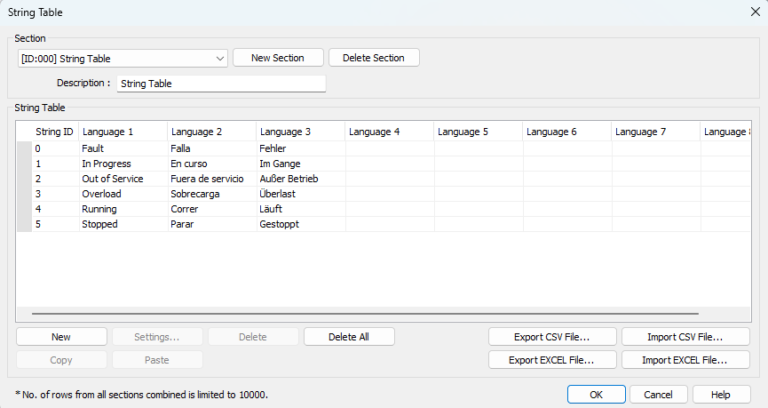768x408 pixels.
Task: Click the Delete Section button
Action: click(x=374, y=58)
